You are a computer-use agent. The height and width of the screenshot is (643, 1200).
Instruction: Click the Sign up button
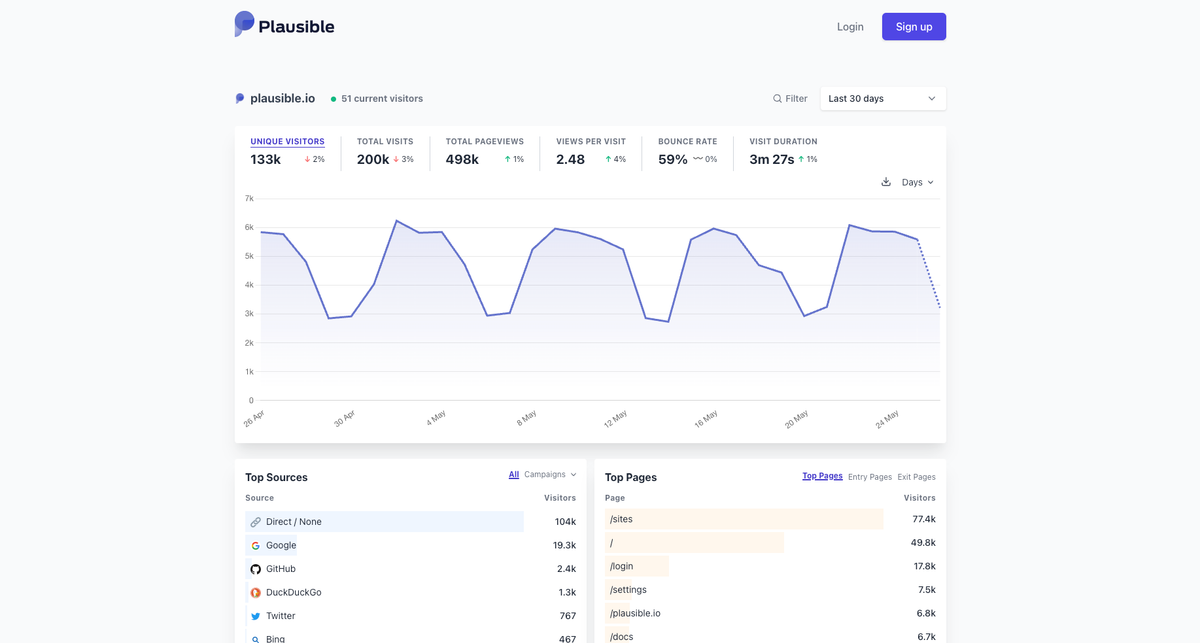click(x=914, y=27)
